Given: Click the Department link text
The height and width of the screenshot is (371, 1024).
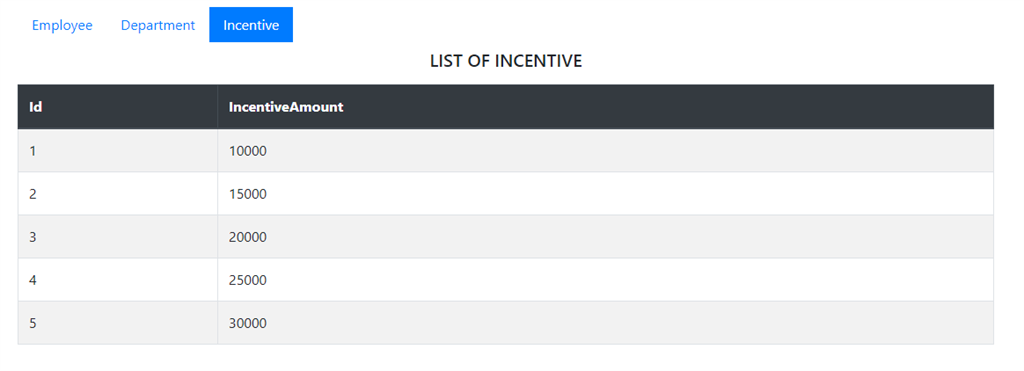Looking at the screenshot, I should coord(158,25).
